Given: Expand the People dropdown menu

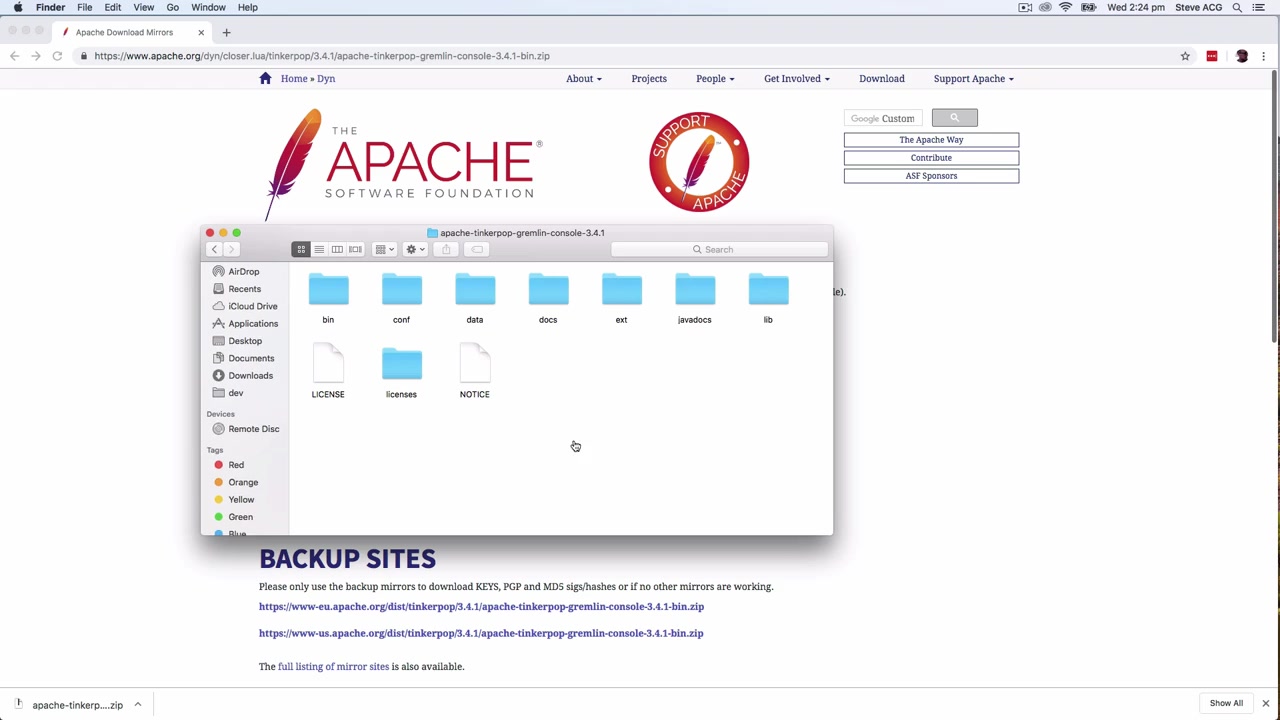Looking at the screenshot, I should click(x=715, y=78).
